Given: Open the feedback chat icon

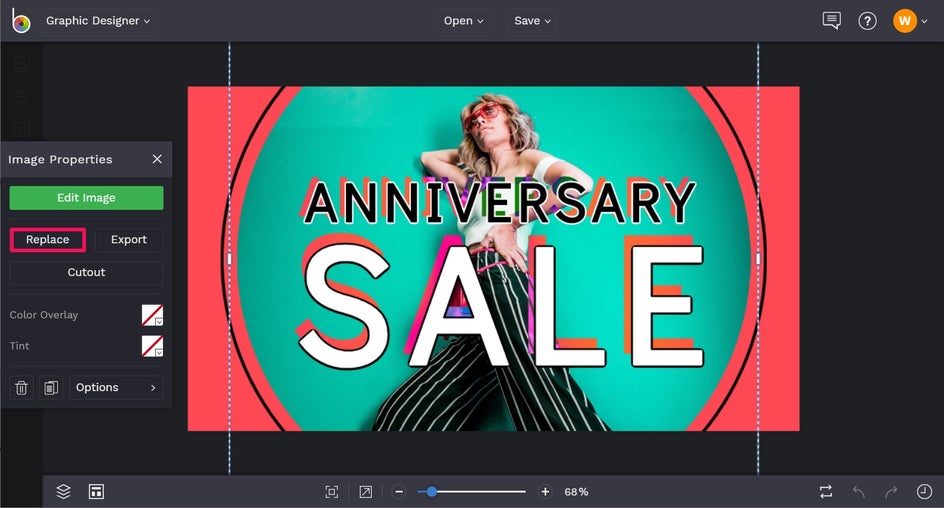Looking at the screenshot, I should pos(831,20).
